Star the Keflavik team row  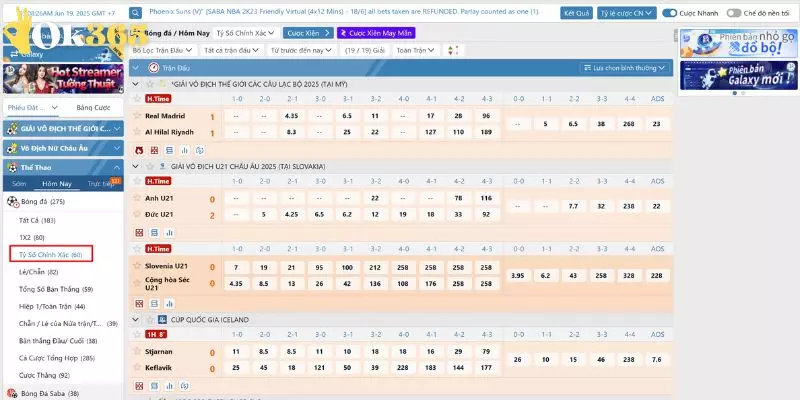point(137,367)
